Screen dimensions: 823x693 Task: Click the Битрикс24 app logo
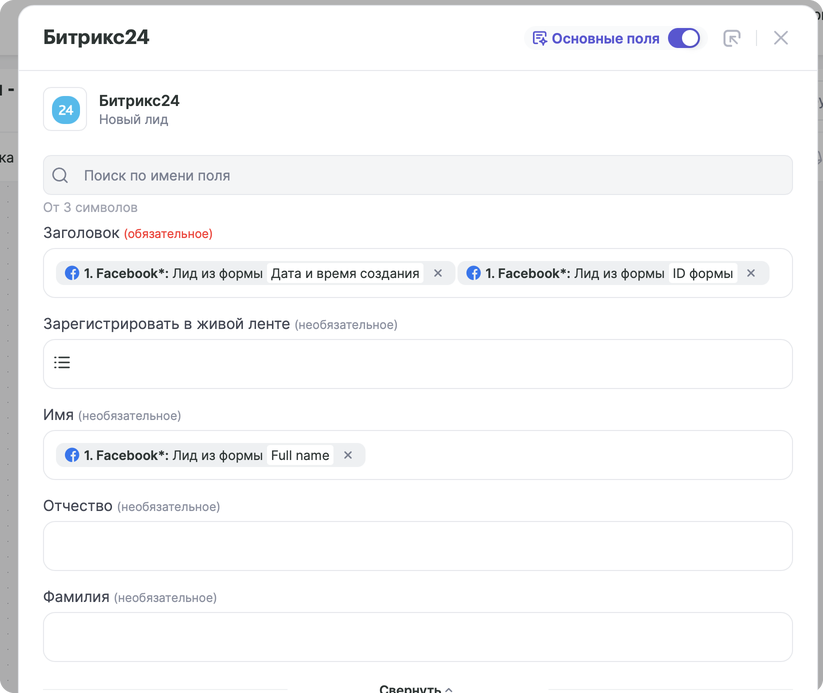[65, 109]
